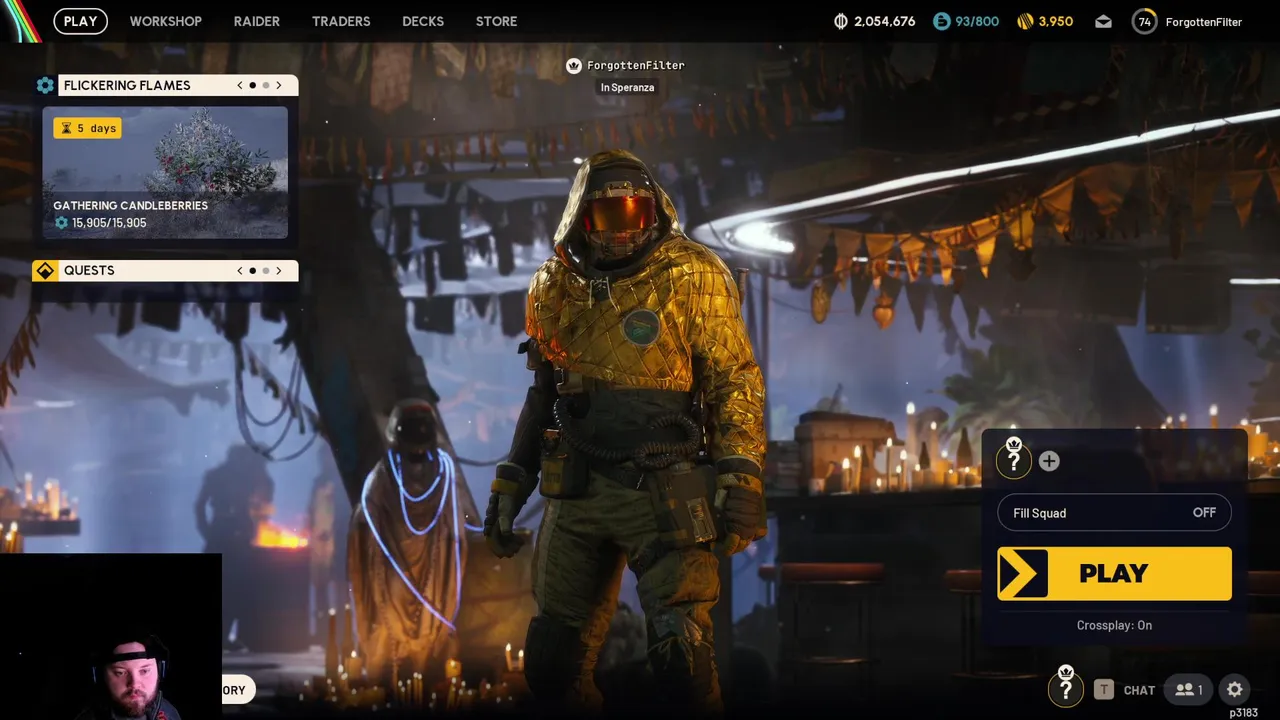Screen dimensions: 1280x720
Task: Toggle Fill Squad OFF switch
Action: [x=1114, y=513]
